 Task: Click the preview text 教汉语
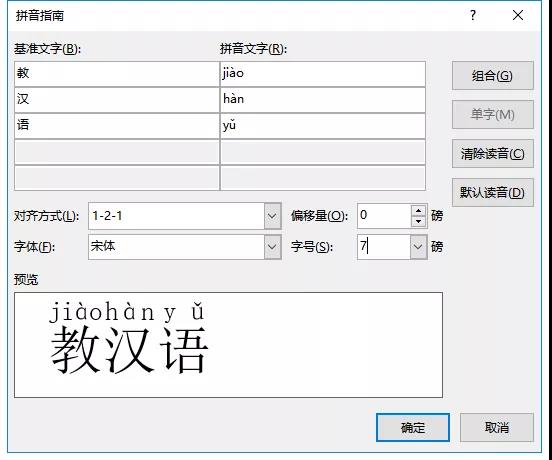(x=129, y=349)
